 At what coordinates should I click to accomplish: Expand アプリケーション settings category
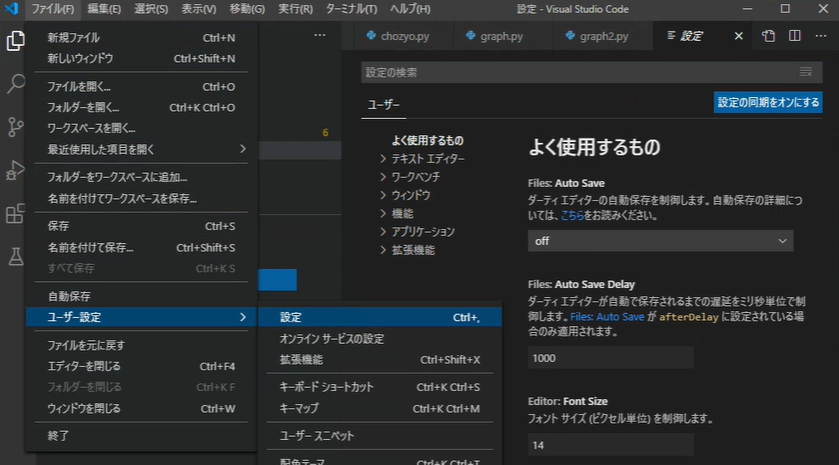417,232
